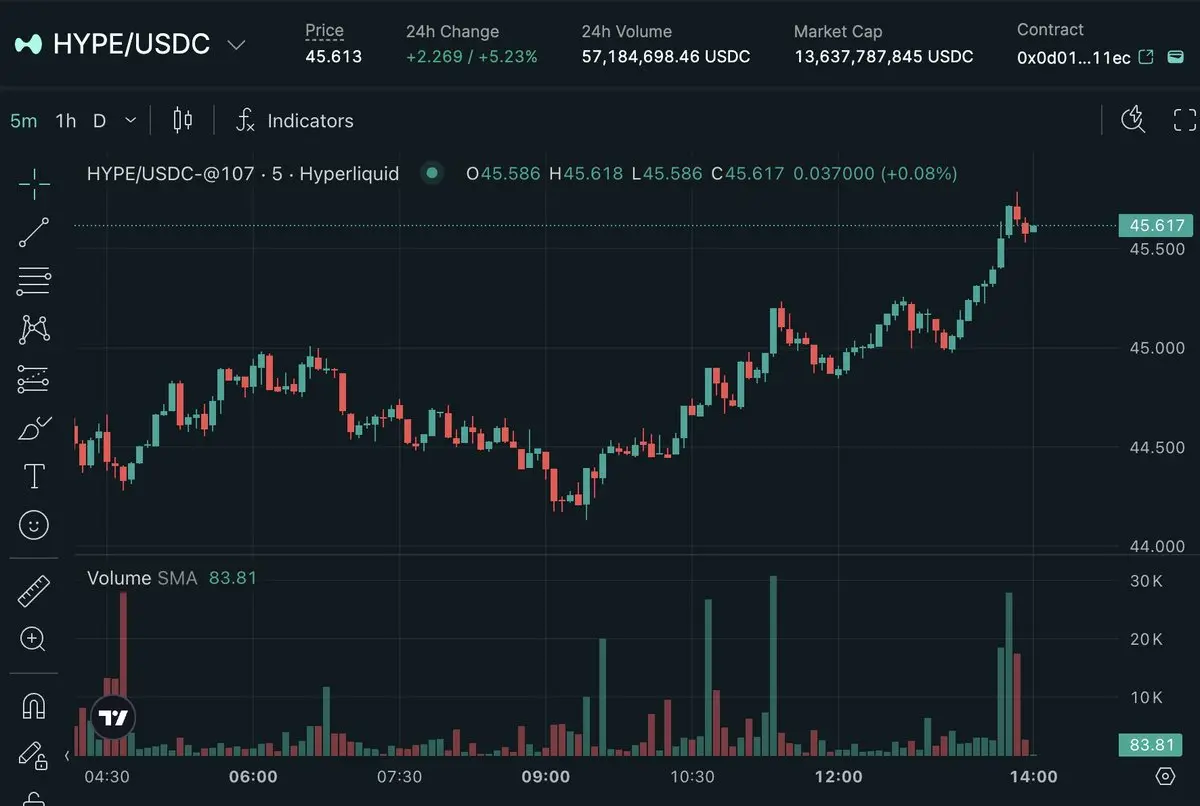Enter fullscreen chart mode

tap(1185, 121)
